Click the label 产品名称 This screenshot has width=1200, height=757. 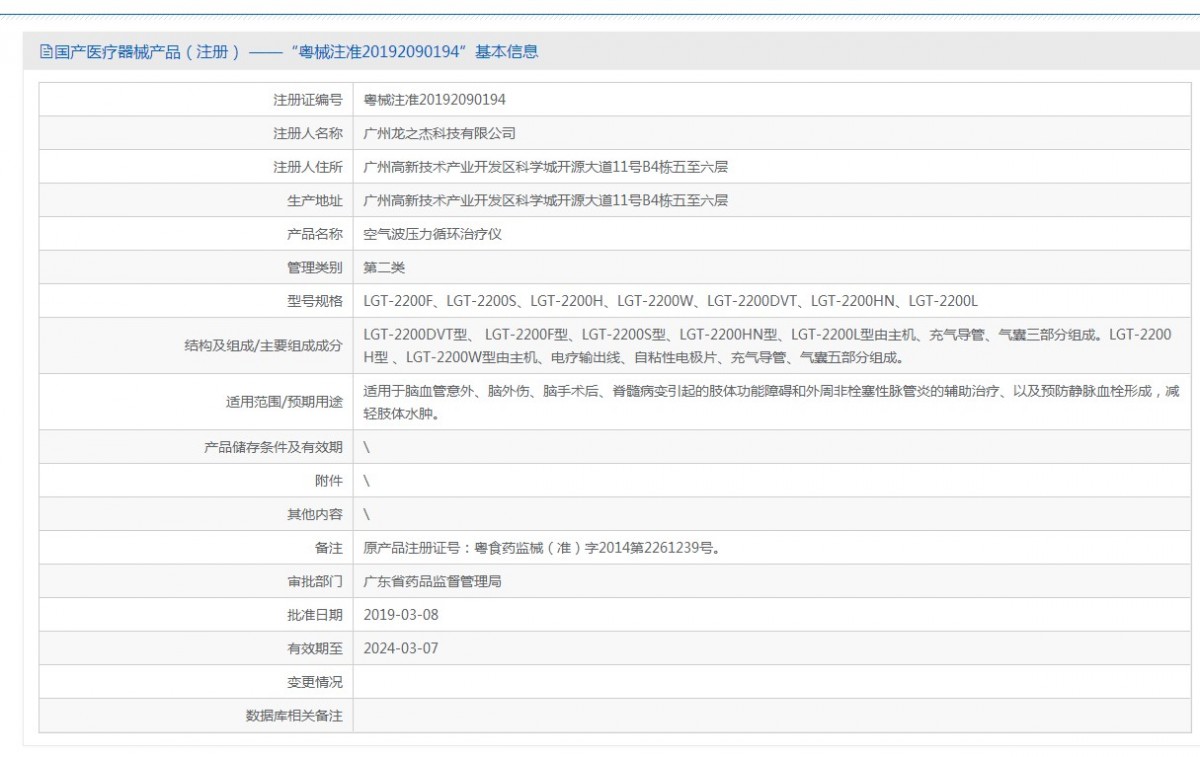[315, 234]
